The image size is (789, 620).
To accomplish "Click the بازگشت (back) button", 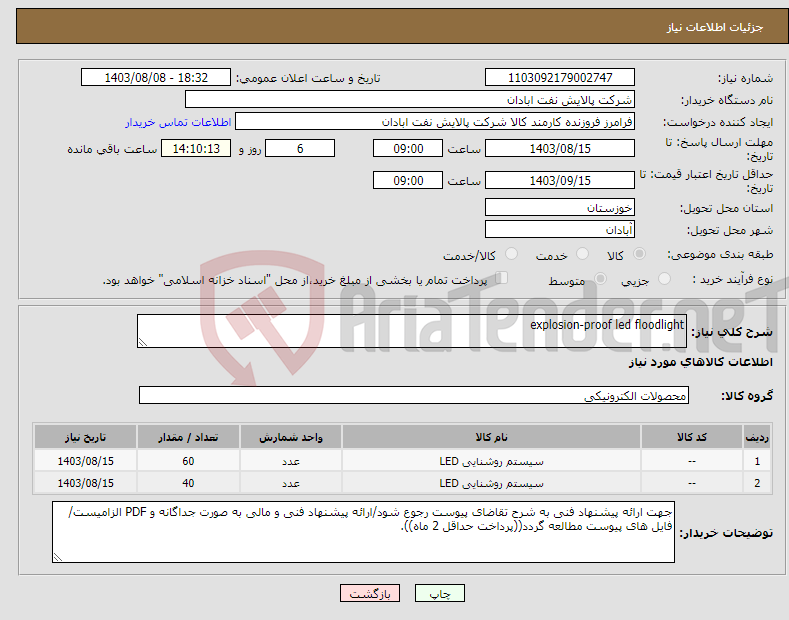I will point(370,593).
